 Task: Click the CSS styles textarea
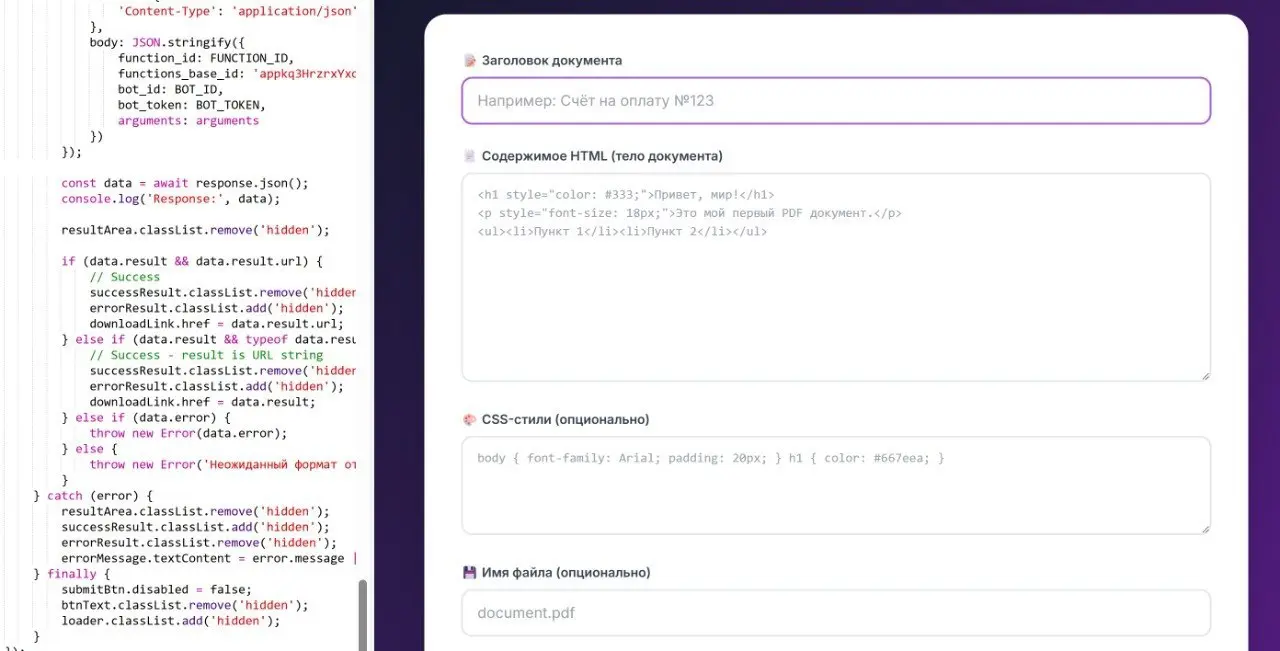pos(836,485)
